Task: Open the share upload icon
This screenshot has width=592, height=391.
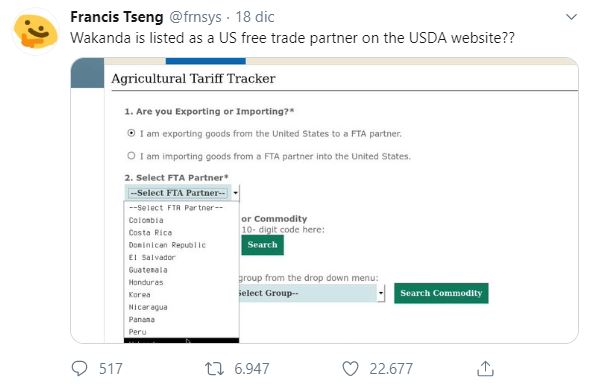Action: pos(485,368)
